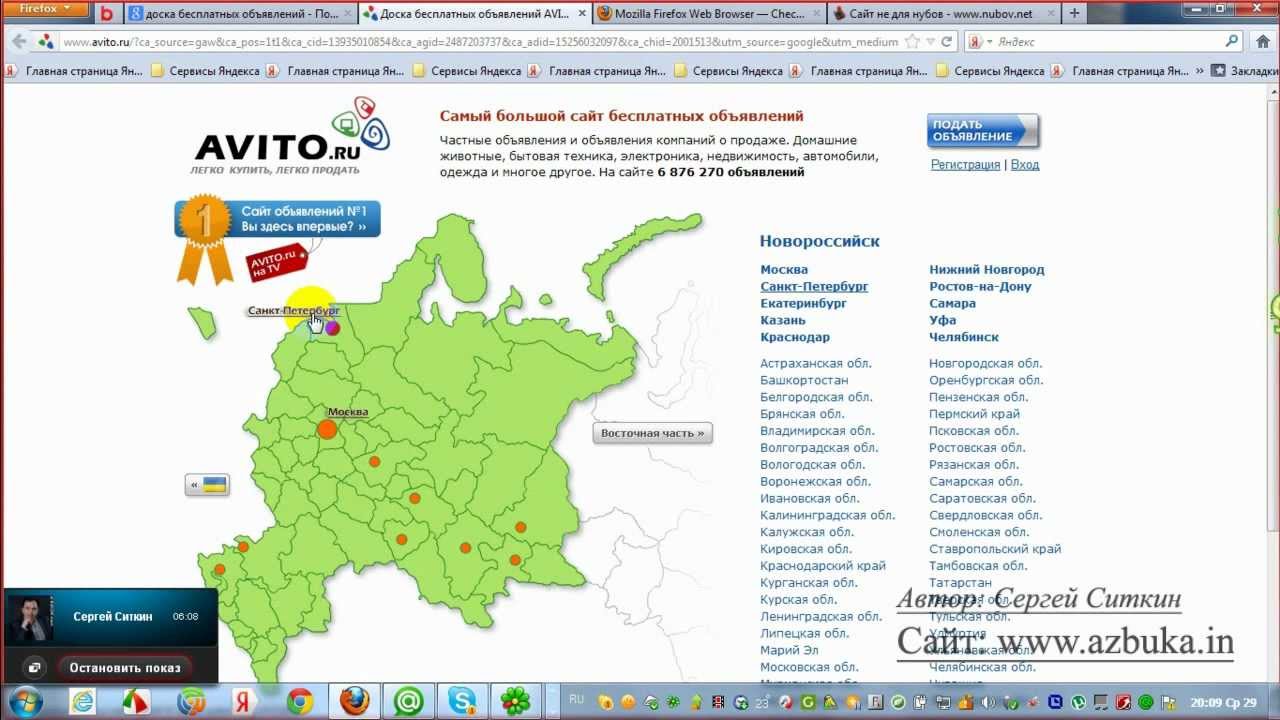Open the Firefox application menu button
This screenshot has width=1280, height=720.
click(45, 9)
